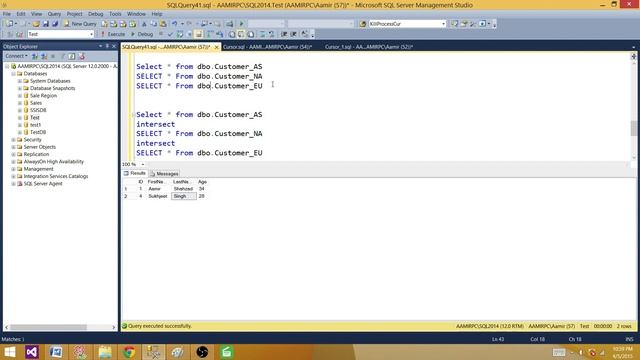Screen dimensions: 640x360
Task: Click the Object Explorer horizontal scrollbar thumb
Action: pos(49,327)
